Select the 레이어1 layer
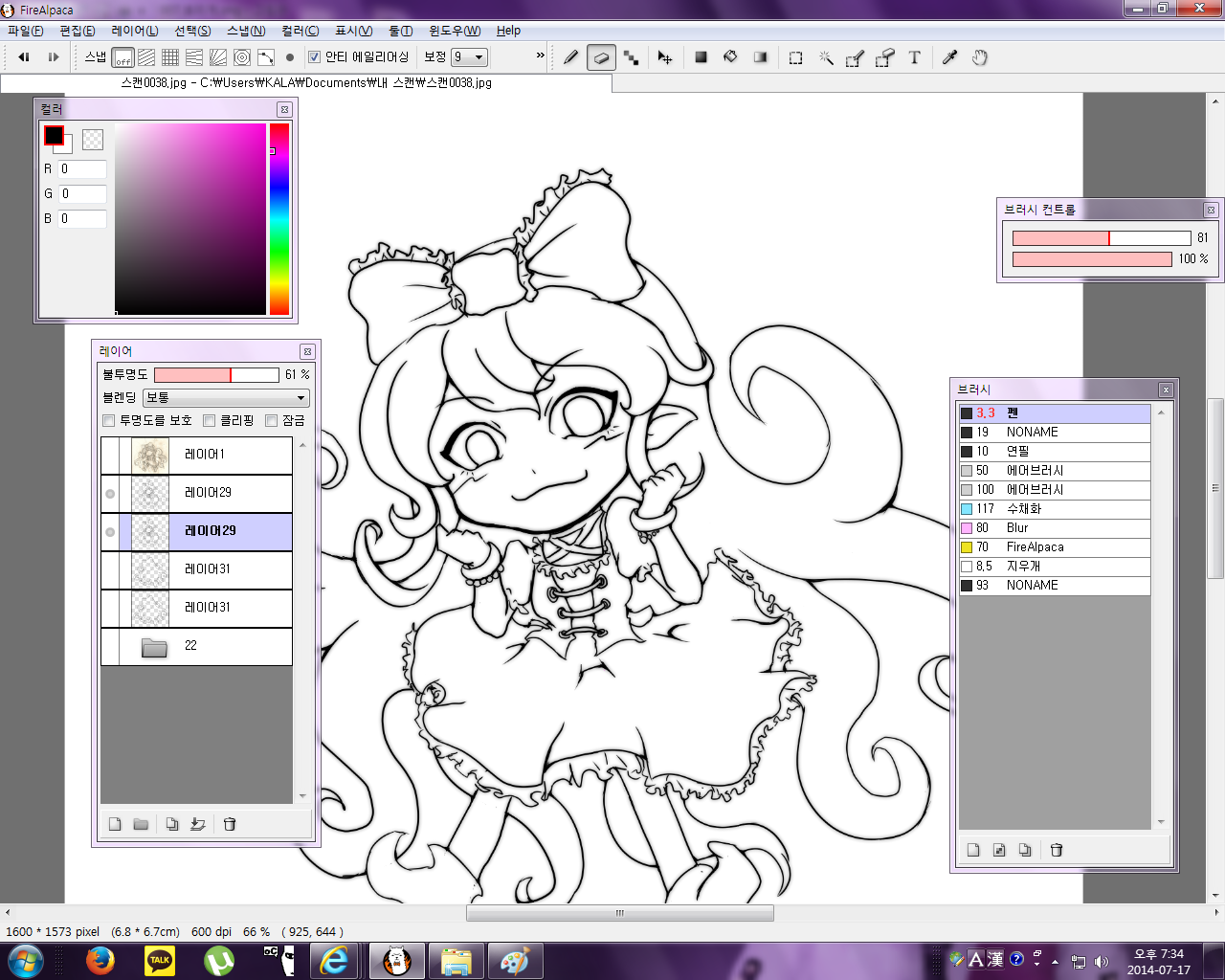This screenshot has height=980, width=1225. (x=230, y=455)
